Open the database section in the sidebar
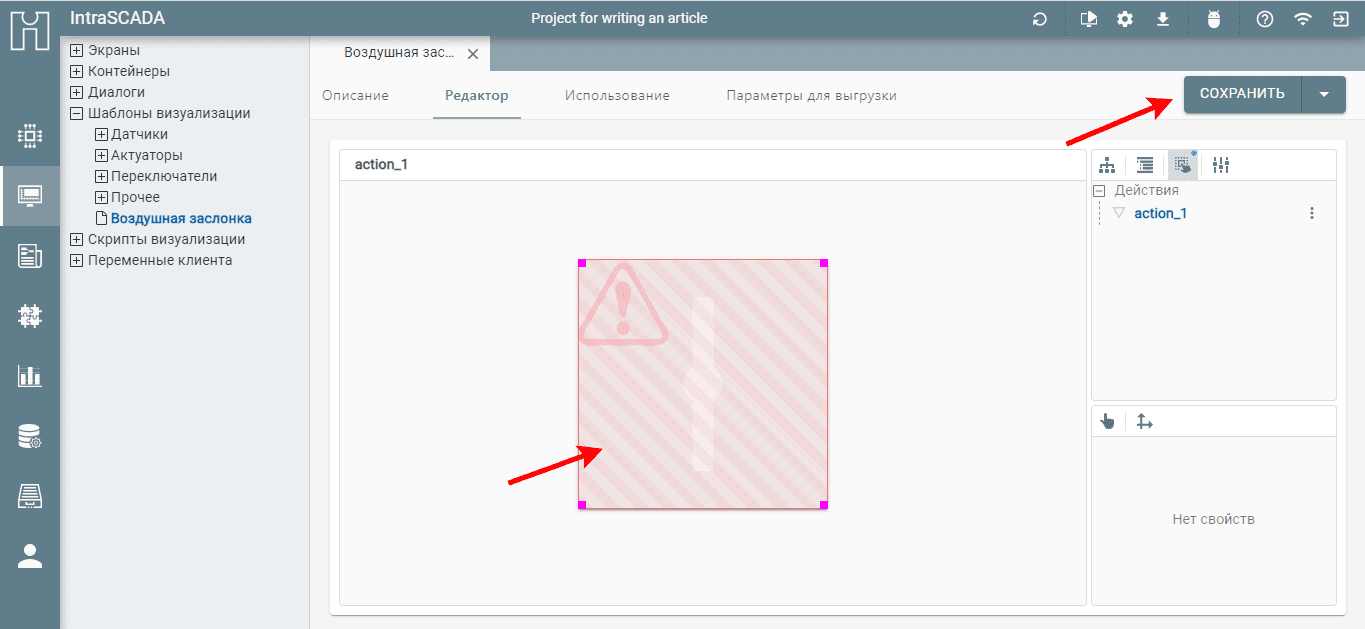 coord(30,437)
